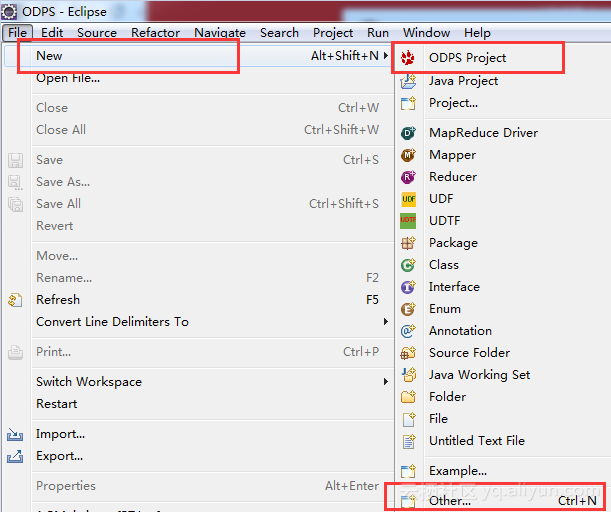
Task: Click the Reducer icon
Action: pos(408,177)
